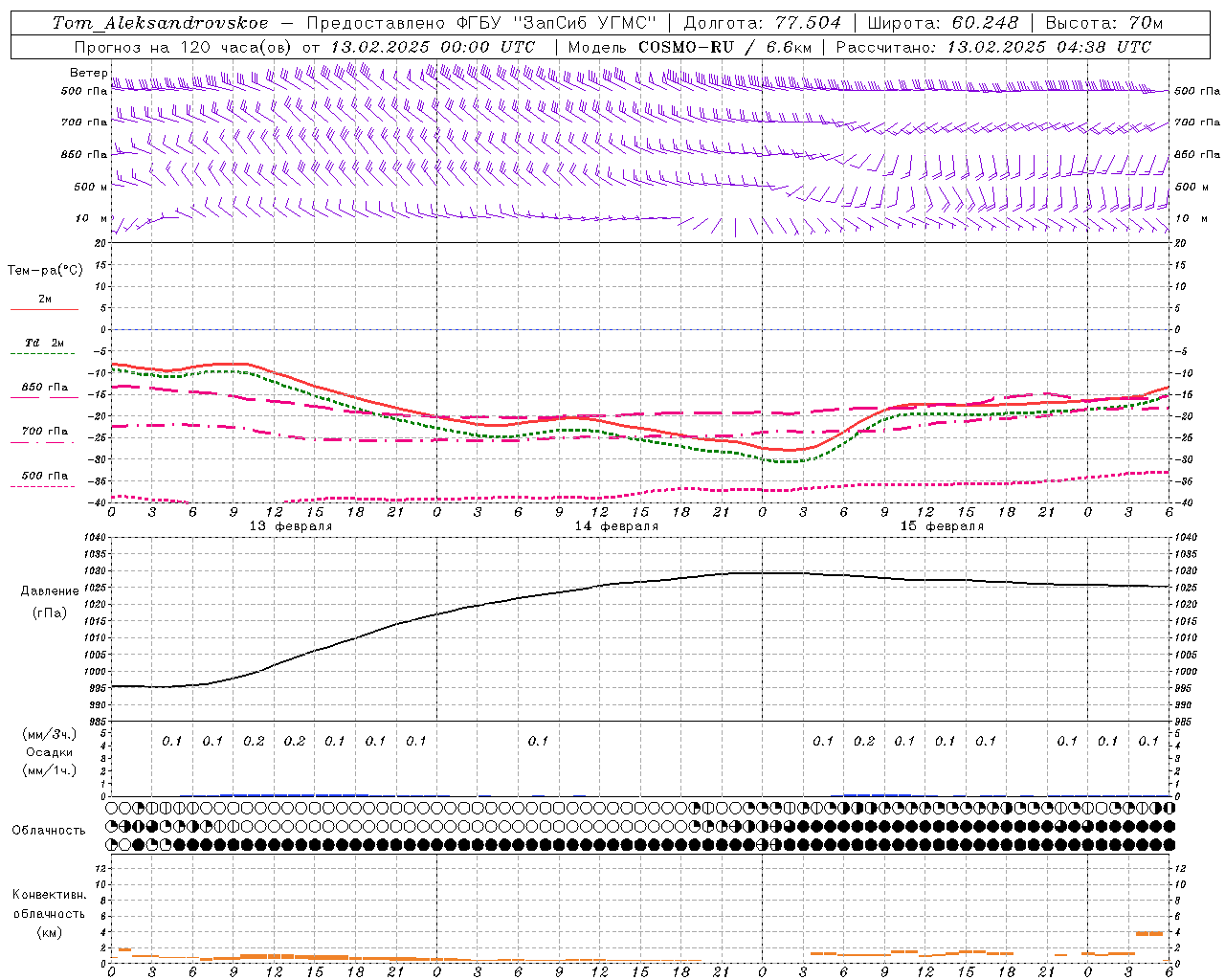Image resolution: width=1225 pixels, height=980 pixels.
Task: Click the Модель COSMO-RU / 6.6км label
Action: pyautogui.click(x=690, y=47)
